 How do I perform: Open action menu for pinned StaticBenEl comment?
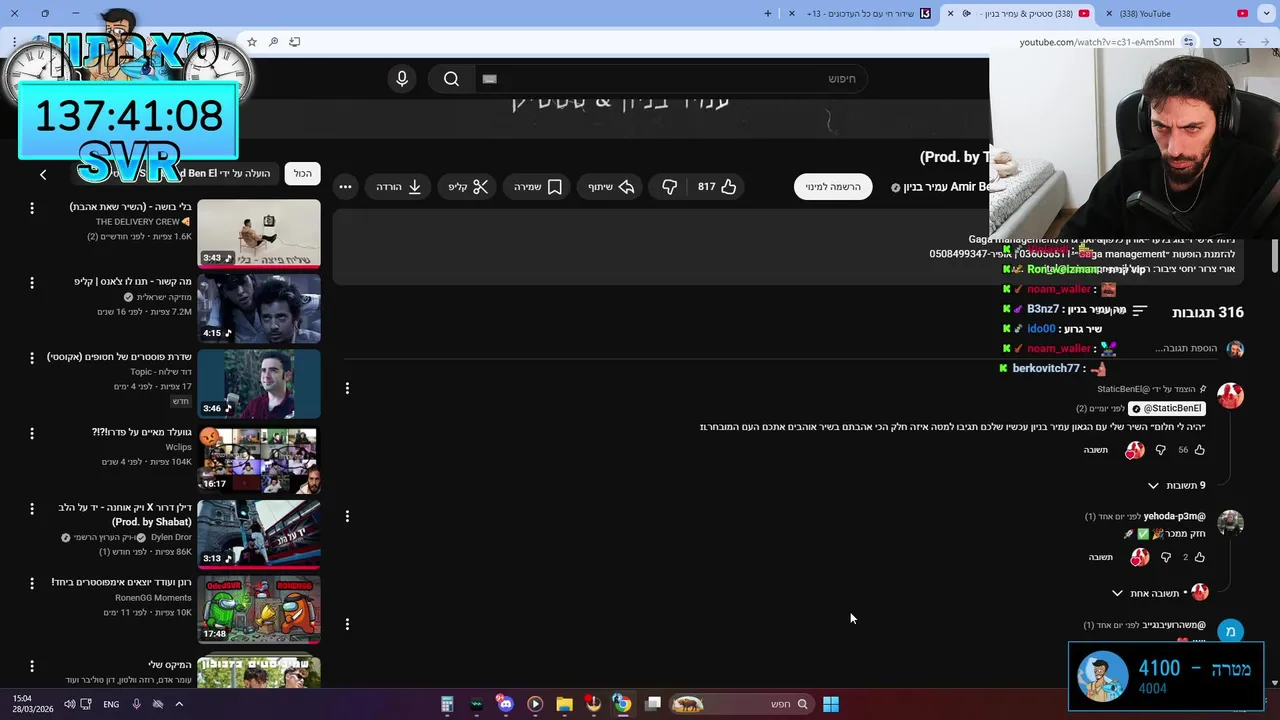click(347, 388)
